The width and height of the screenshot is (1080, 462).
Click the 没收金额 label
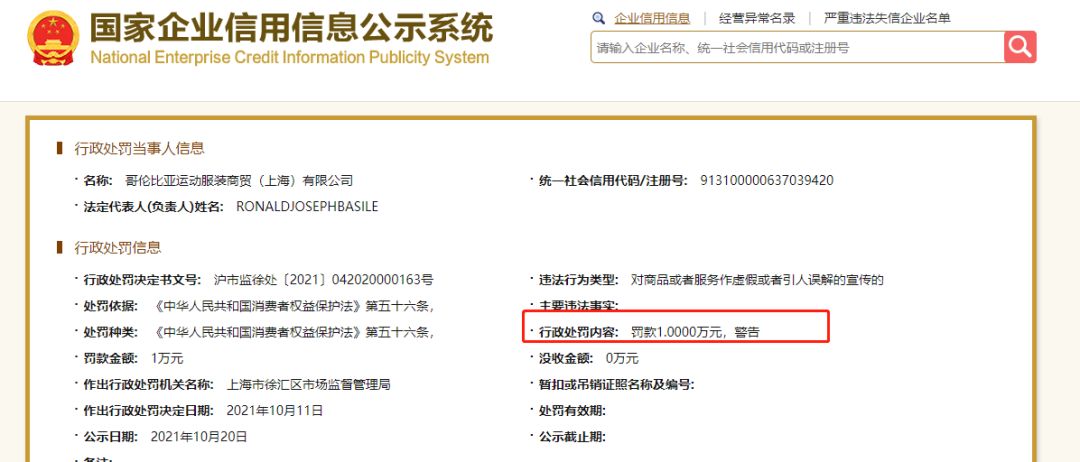(x=565, y=358)
